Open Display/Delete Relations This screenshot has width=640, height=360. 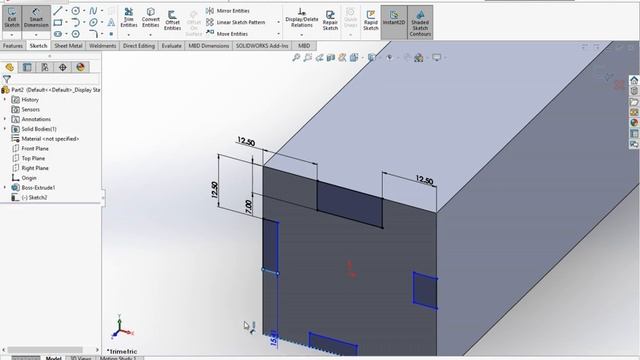[302, 18]
